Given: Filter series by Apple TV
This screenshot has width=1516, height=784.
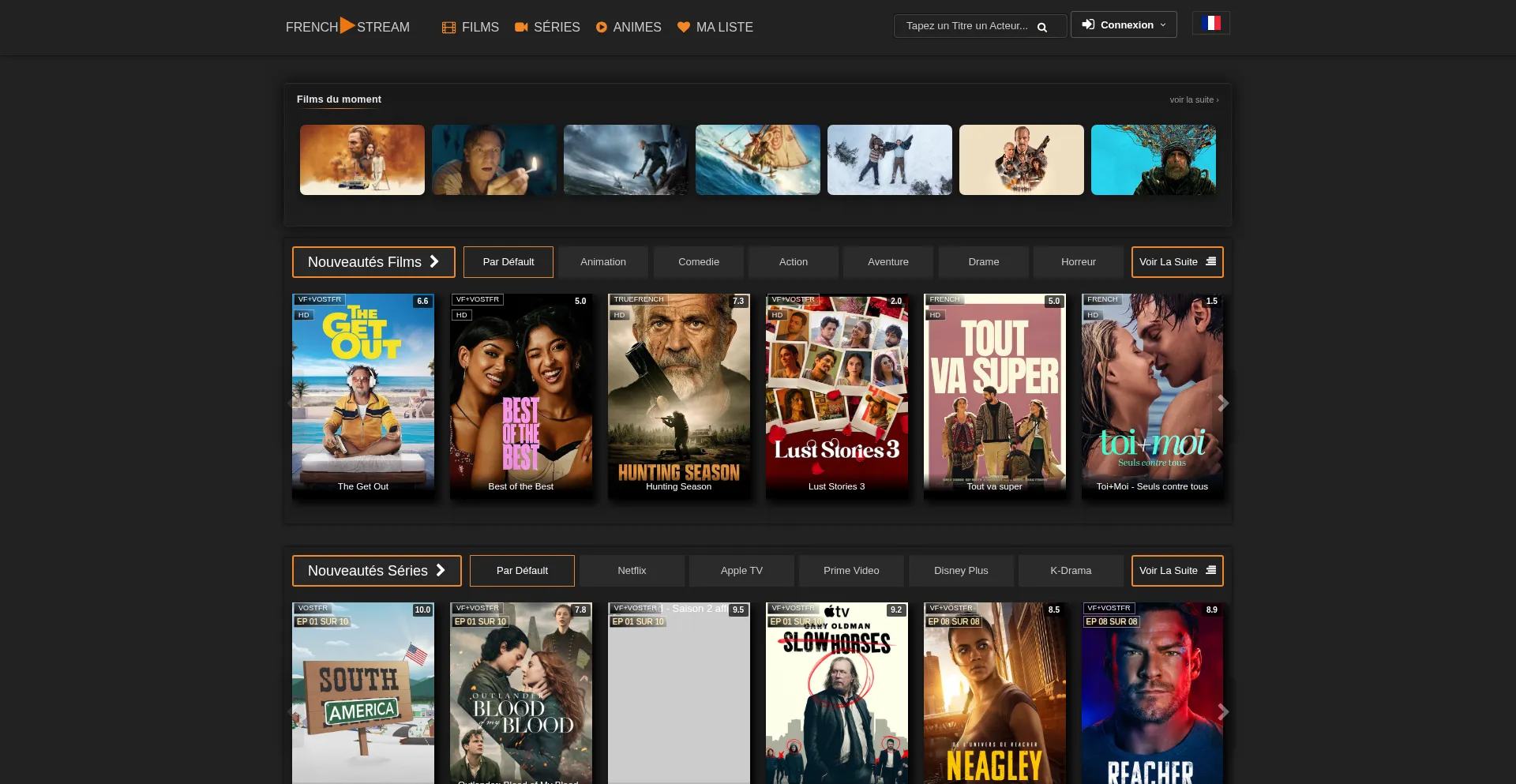Looking at the screenshot, I should tap(741, 571).
